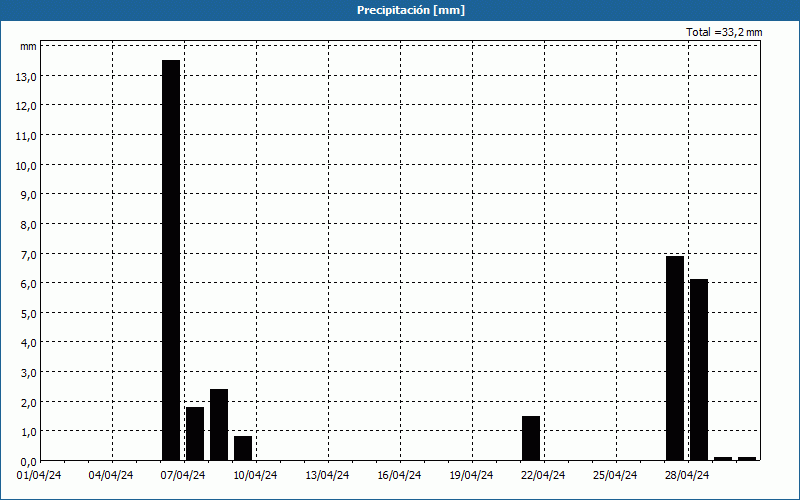Click the 10/04/24 axis date
This screenshot has width=800, height=500.
click(x=255, y=475)
